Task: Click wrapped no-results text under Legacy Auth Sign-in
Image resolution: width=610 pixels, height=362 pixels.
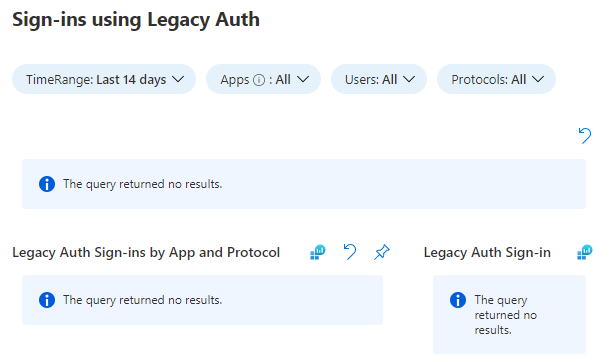Action: pos(505,315)
